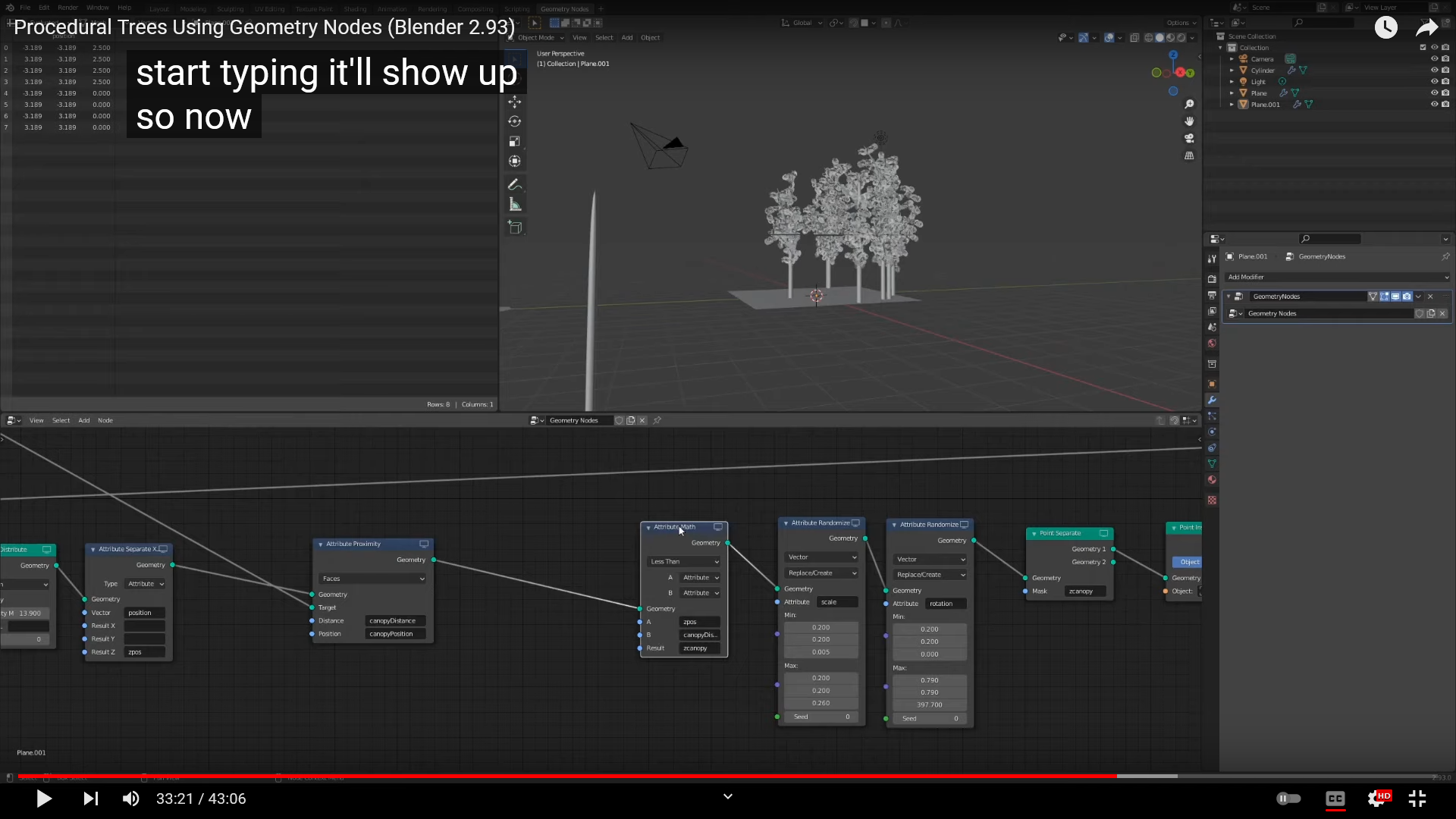Open Faces dropdown in Attribute Proximity node
Image resolution: width=1456 pixels, height=819 pixels.
[x=372, y=578]
